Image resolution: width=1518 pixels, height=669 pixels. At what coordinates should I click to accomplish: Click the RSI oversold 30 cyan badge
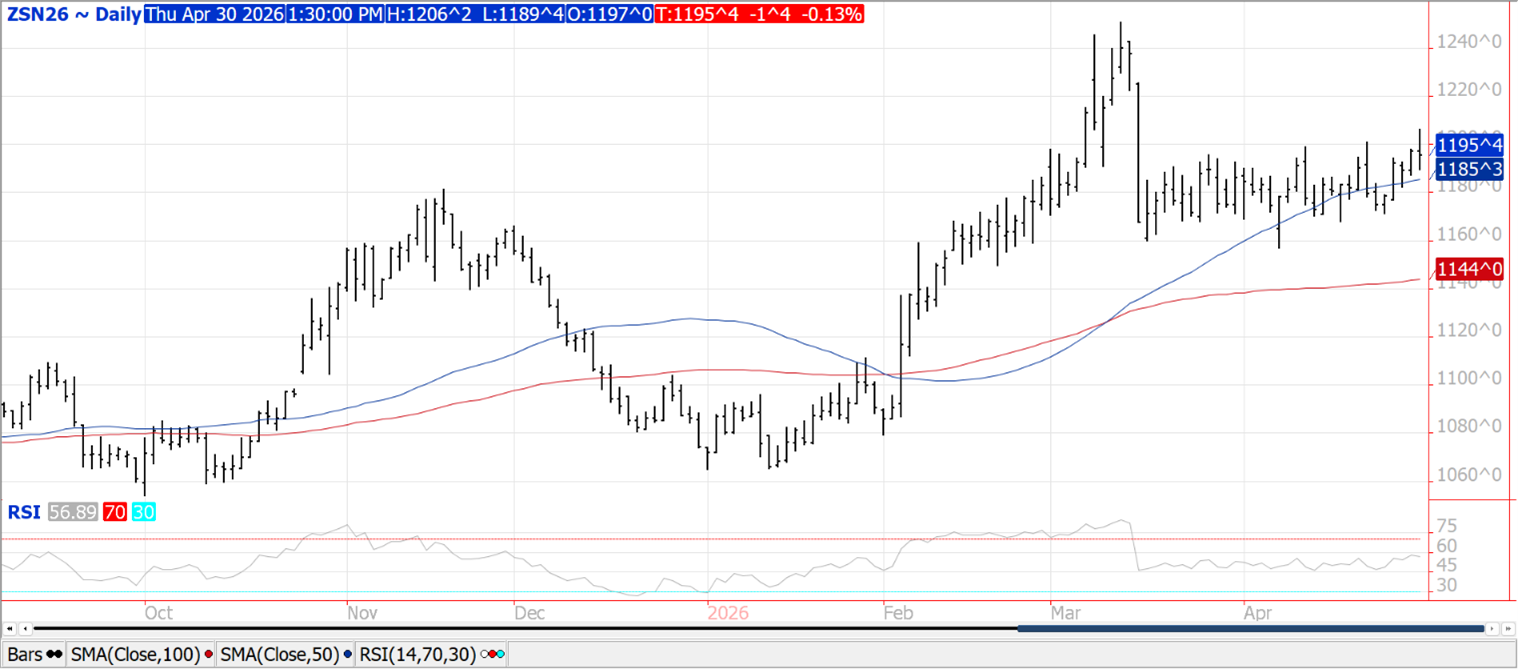[143, 512]
